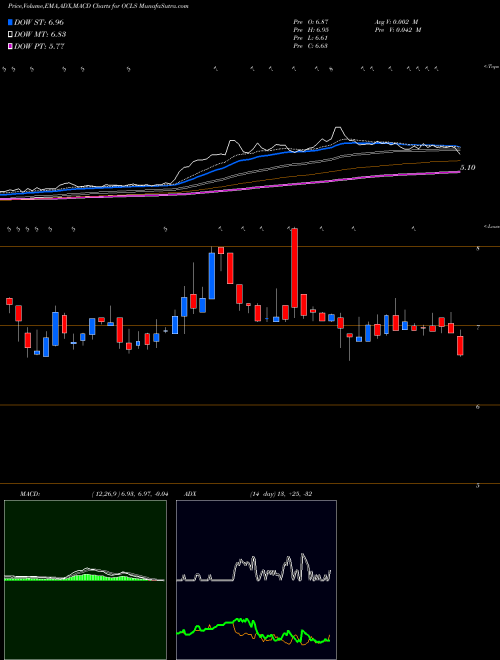Click the '<Tops' marker label
This screenshot has width=500, height=660.
pyautogui.click(x=491, y=67)
